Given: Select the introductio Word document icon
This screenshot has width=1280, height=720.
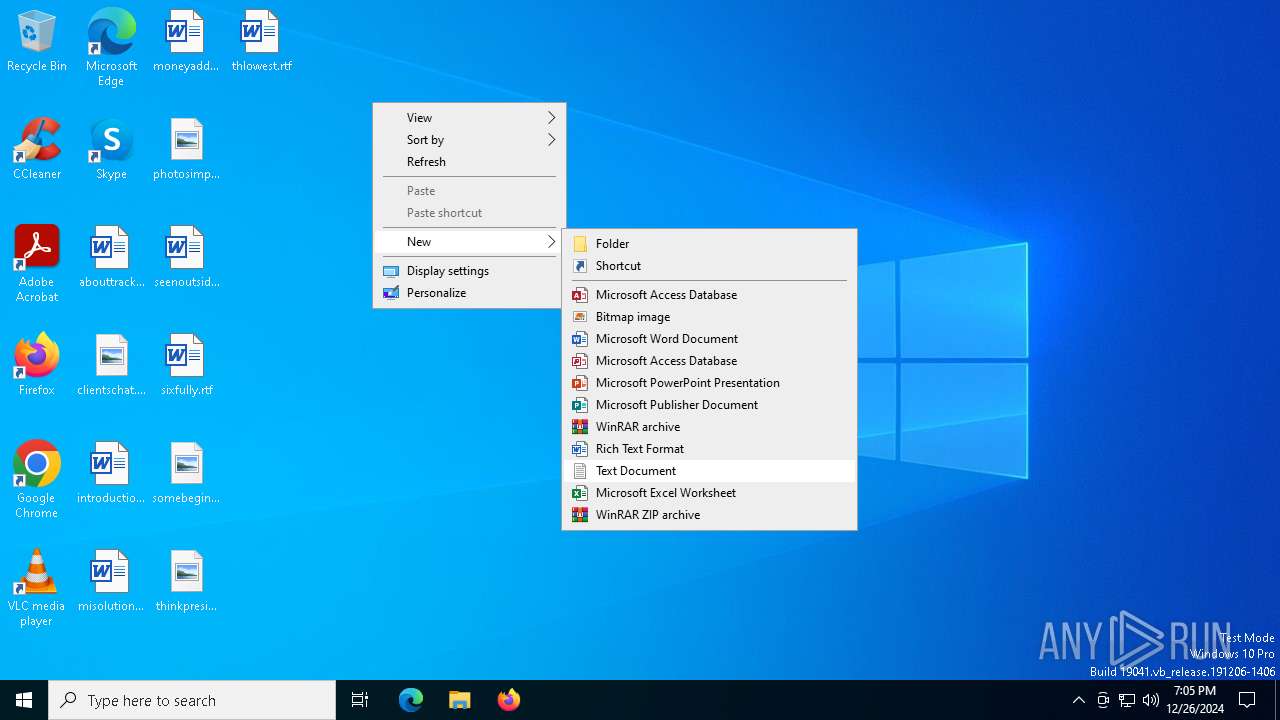Looking at the screenshot, I should (111, 474).
